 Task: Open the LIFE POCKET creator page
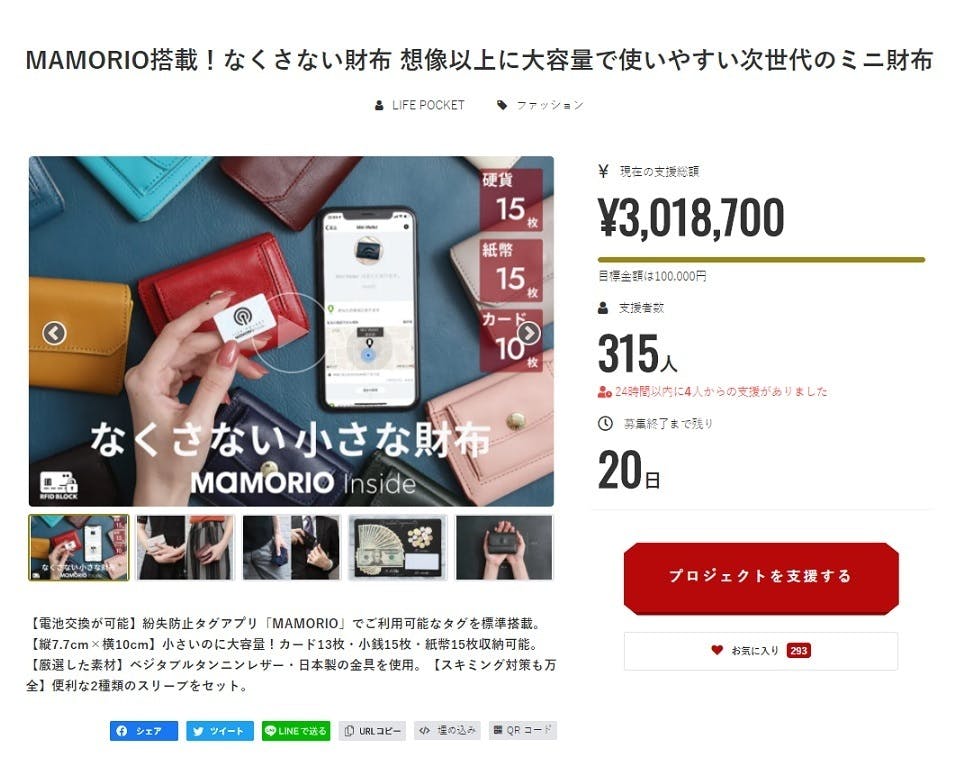pos(428,105)
